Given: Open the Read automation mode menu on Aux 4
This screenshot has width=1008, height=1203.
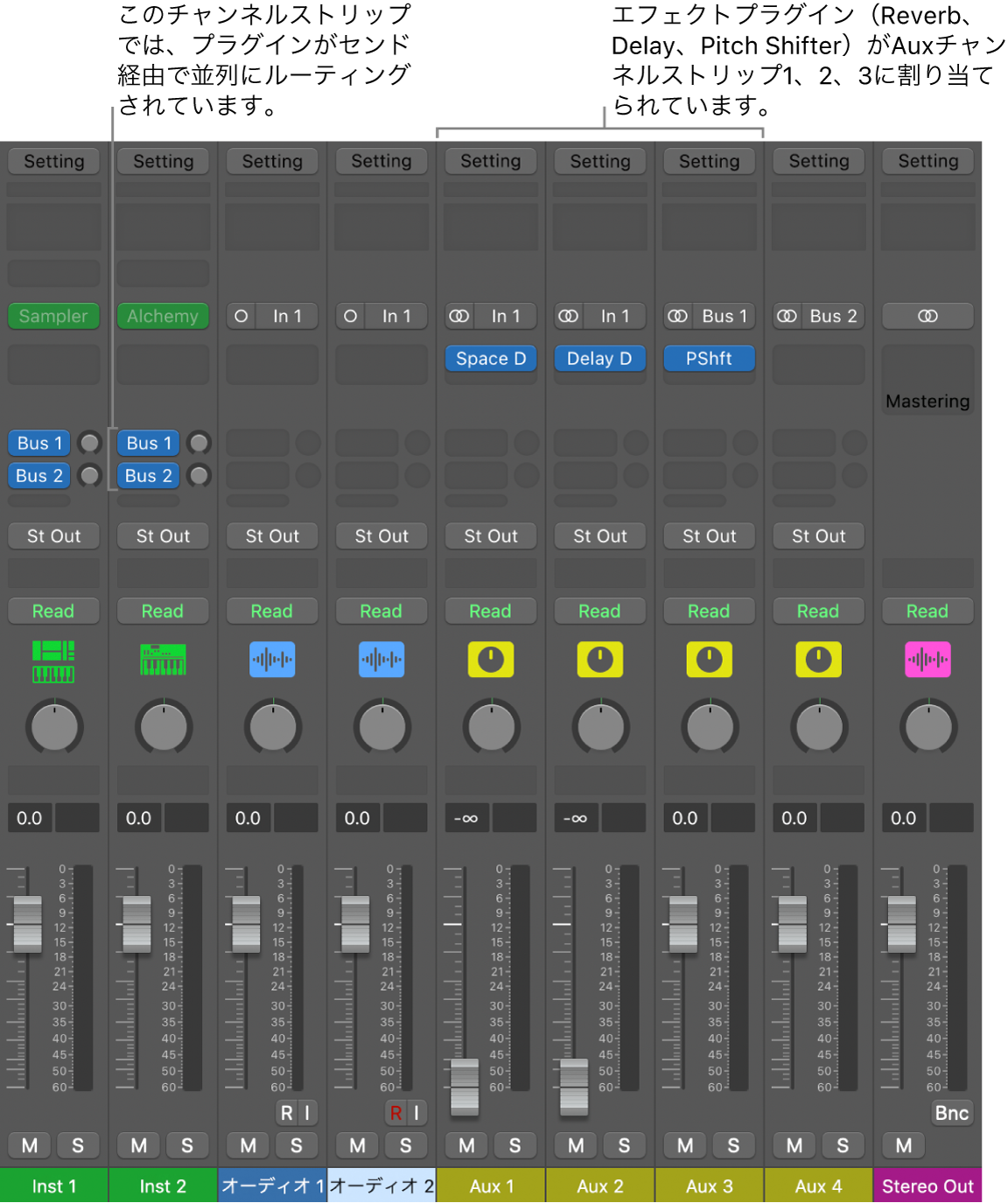Looking at the screenshot, I should tap(817, 611).
